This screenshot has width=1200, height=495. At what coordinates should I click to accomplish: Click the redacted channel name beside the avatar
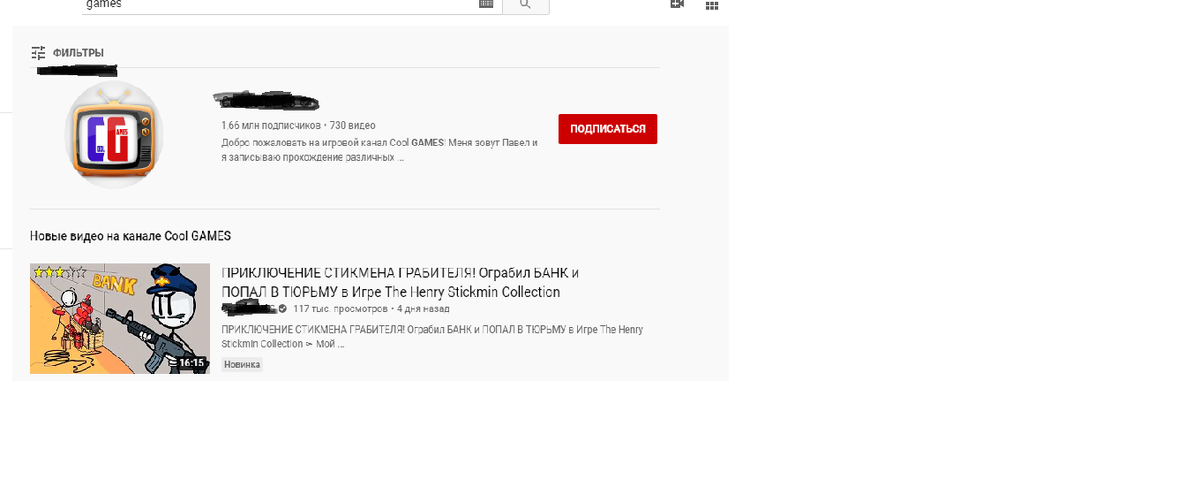click(266, 100)
